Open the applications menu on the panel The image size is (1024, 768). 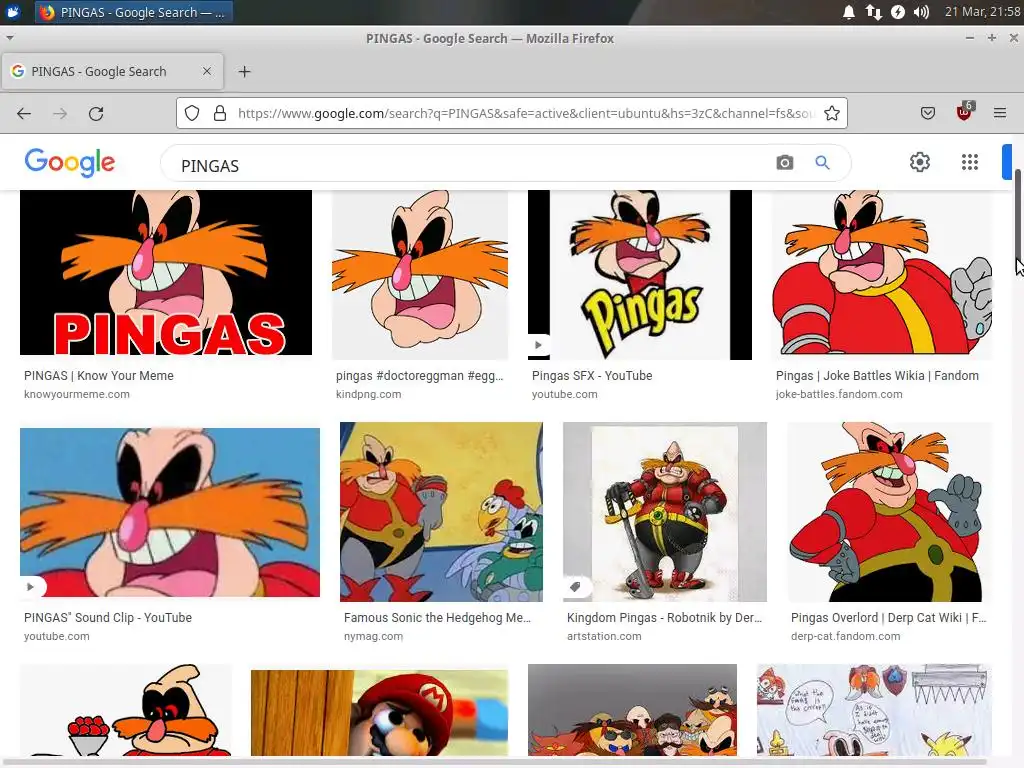(13, 12)
